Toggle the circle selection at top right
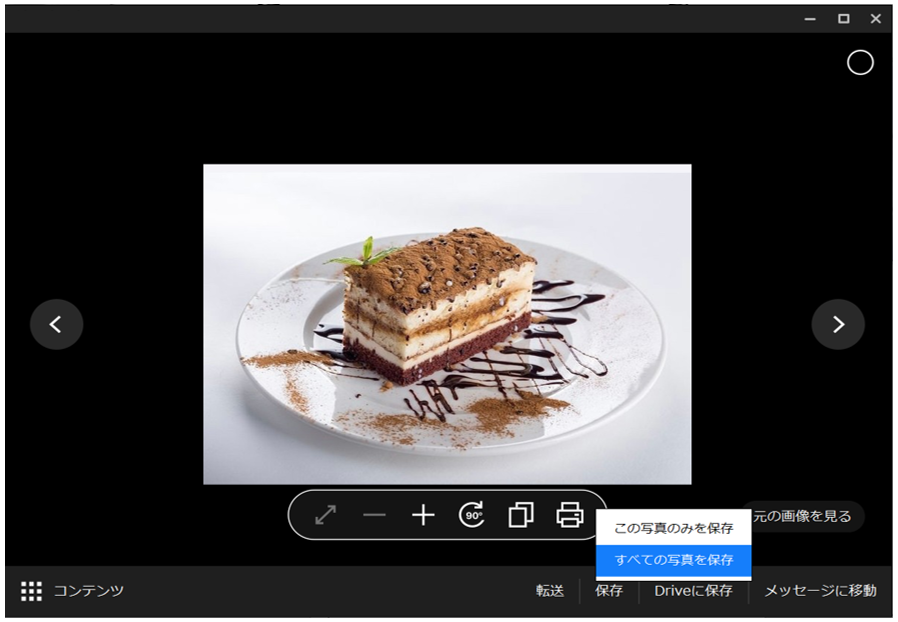898x622 pixels. 860,63
